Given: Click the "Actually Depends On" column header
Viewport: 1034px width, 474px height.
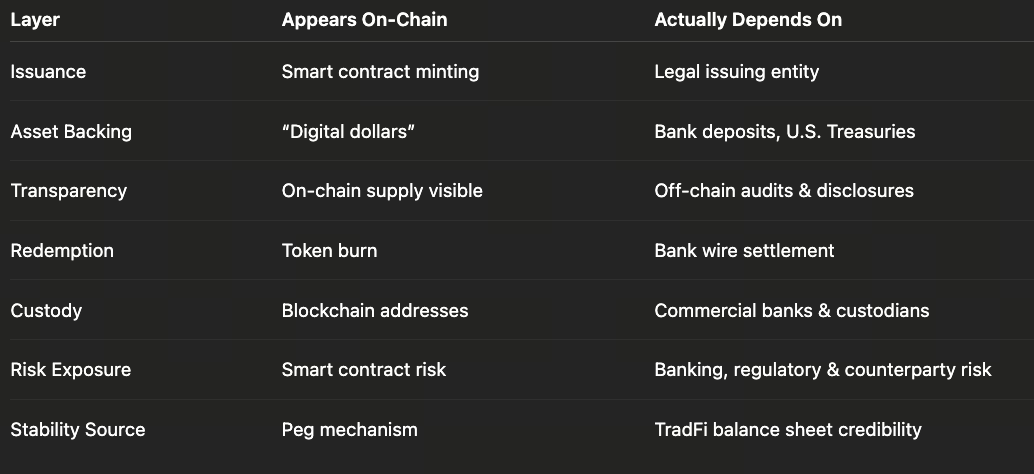Looking at the screenshot, I should click(748, 20).
